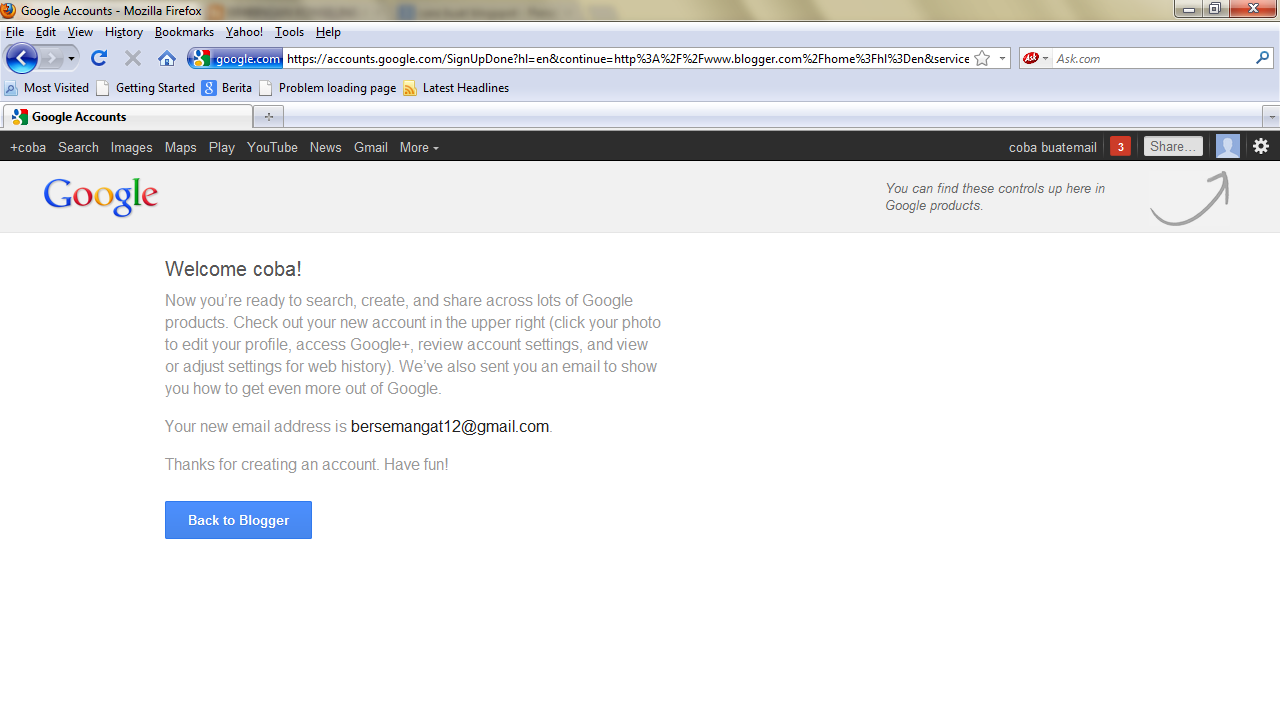The width and height of the screenshot is (1281, 701).
Task: Click the Welcome coba! heading
Action: pos(233,269)
